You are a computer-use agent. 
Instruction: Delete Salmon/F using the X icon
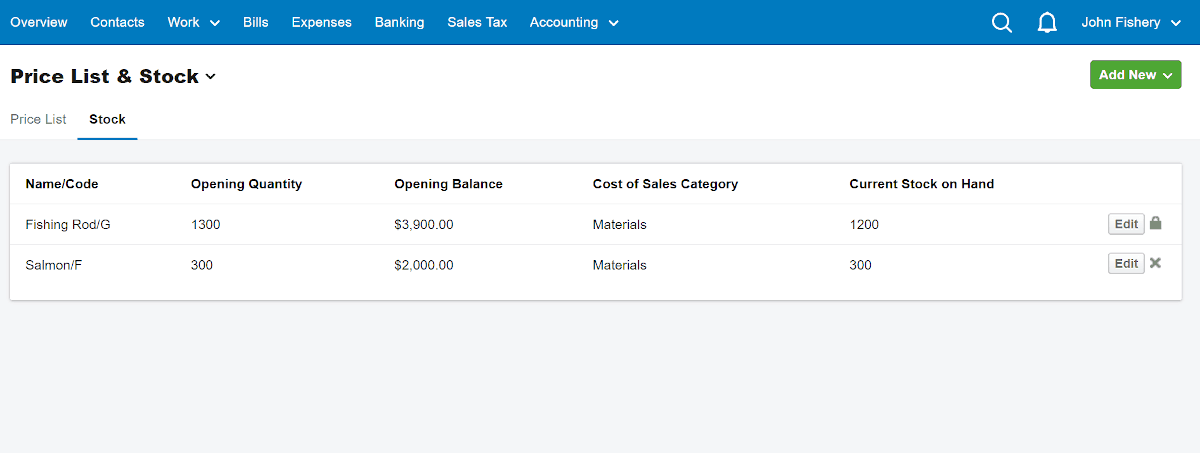click(x=1155, y=263)
